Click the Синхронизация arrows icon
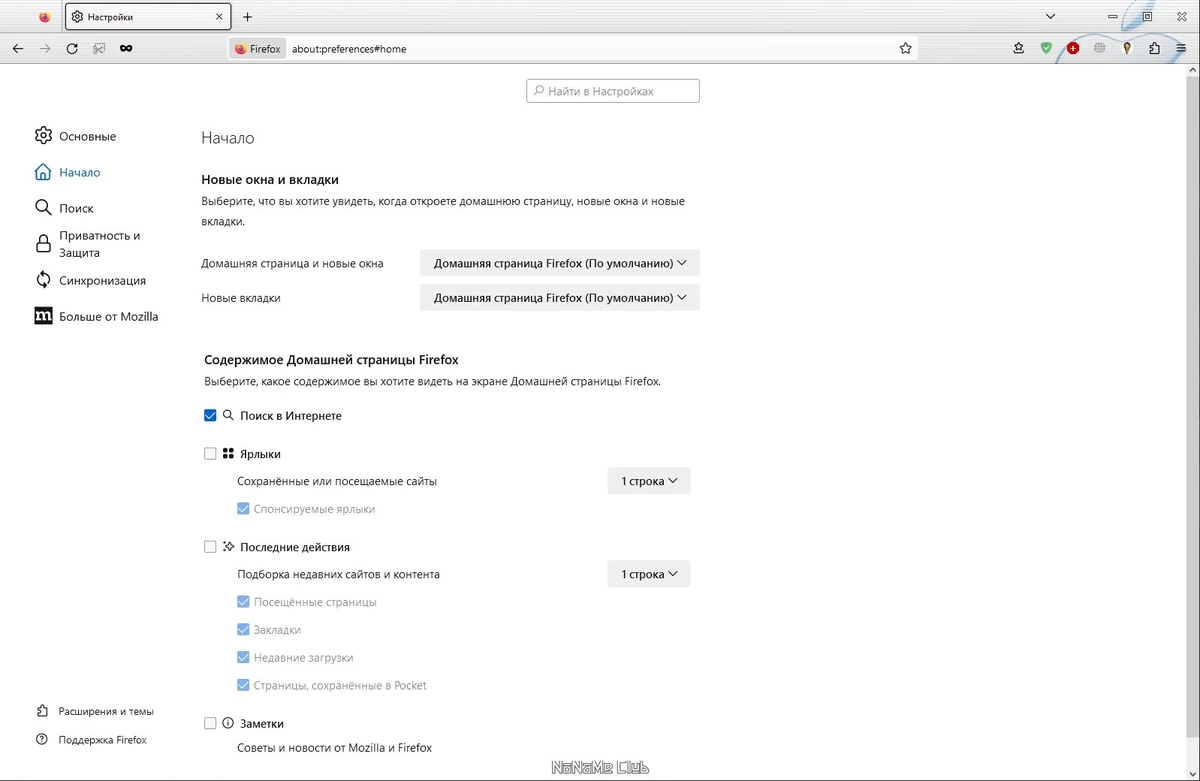The width and height of the screenshot is (1200, 781). (x=43, y=280)
